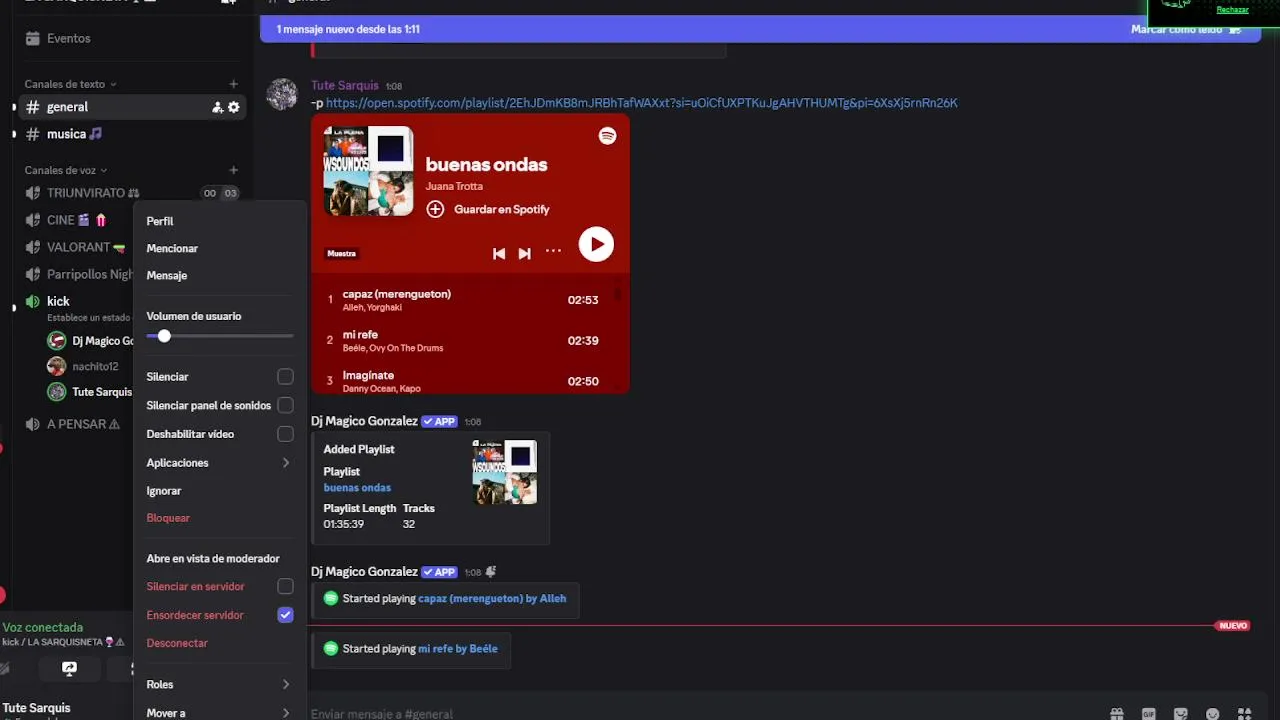
Task: Click the Added Playlist cover thumbnail
Action: (x=505, y=472)
